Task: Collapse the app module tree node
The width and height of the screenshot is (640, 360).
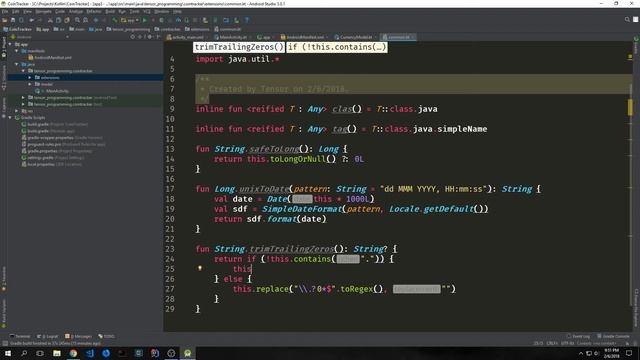Action: point(10,44)
